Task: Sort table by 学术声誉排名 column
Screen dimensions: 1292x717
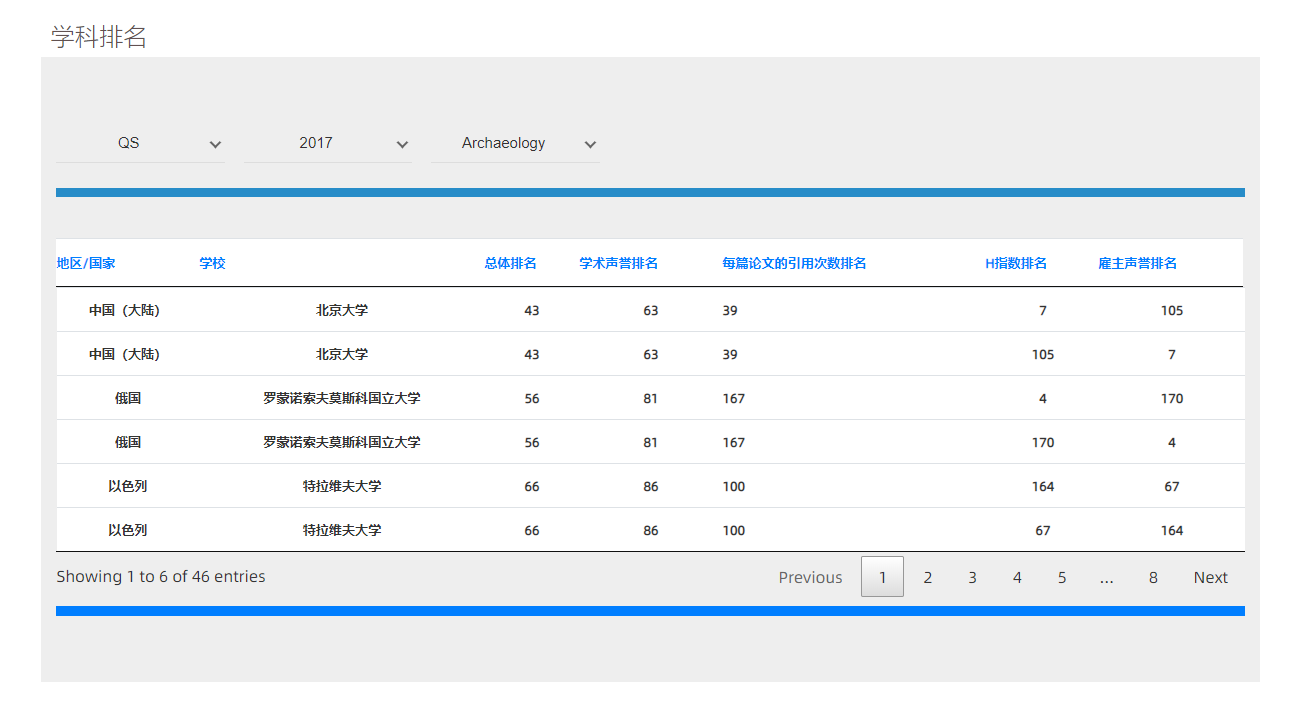Action: pyautogui.click(x=619, y=263)
